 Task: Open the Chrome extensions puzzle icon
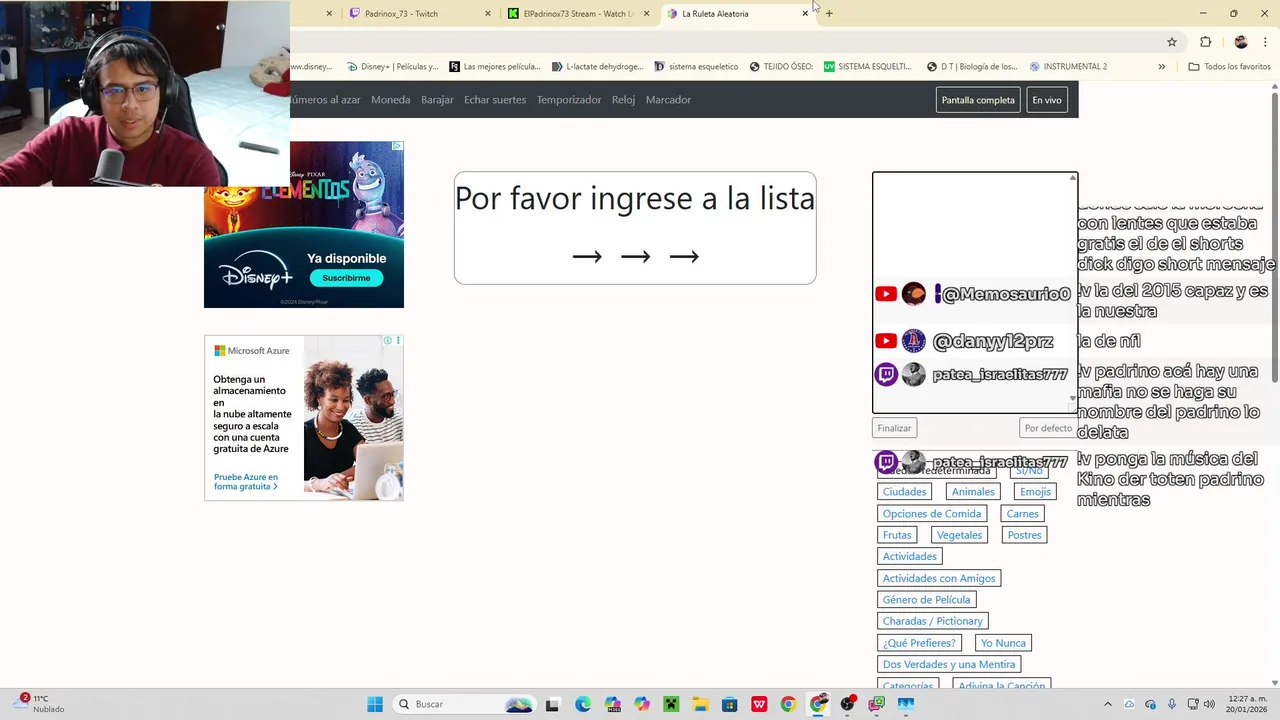[x=1205, y=42]
